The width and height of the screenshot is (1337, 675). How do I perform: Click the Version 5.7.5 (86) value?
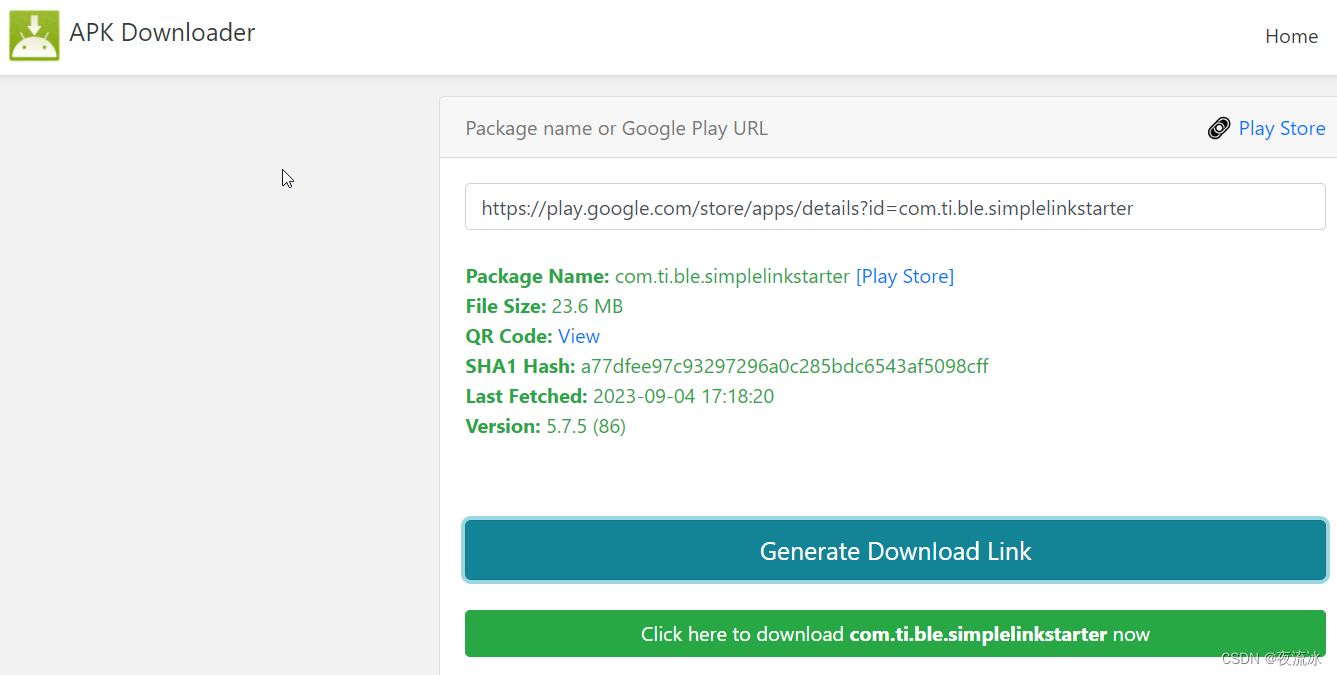tap(586, 426)
